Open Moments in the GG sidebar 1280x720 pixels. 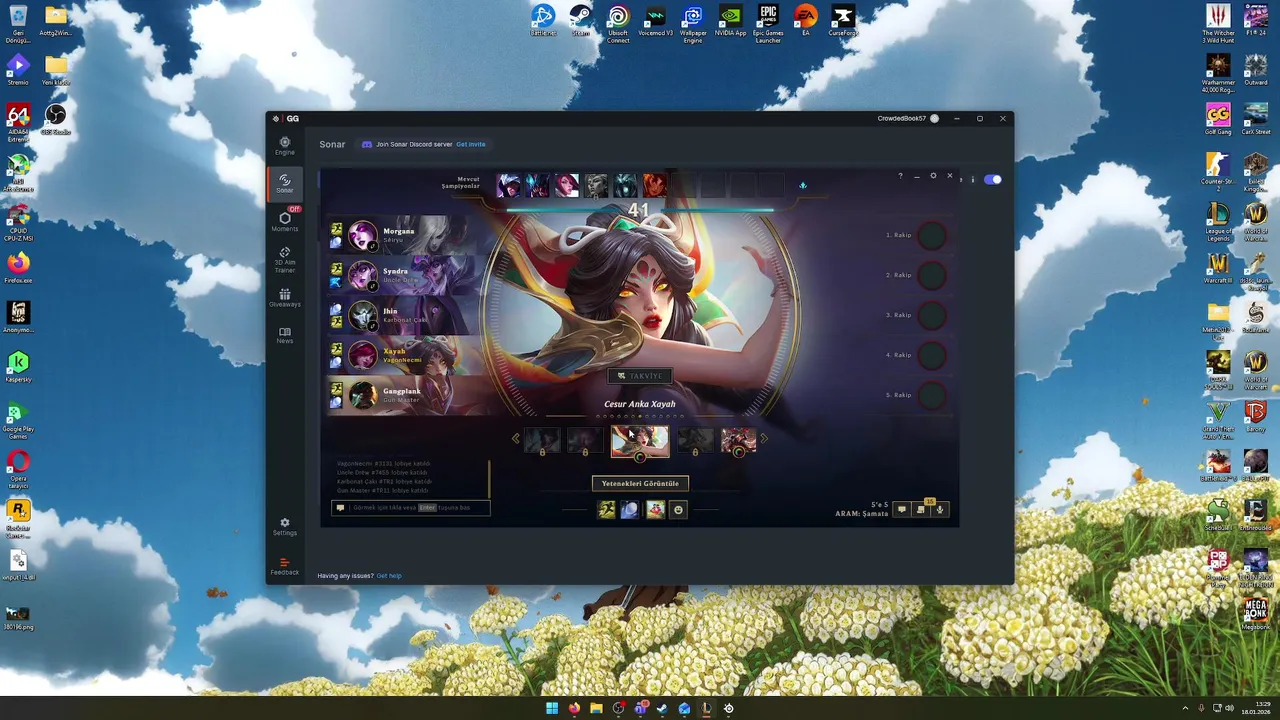pos(285,220)
